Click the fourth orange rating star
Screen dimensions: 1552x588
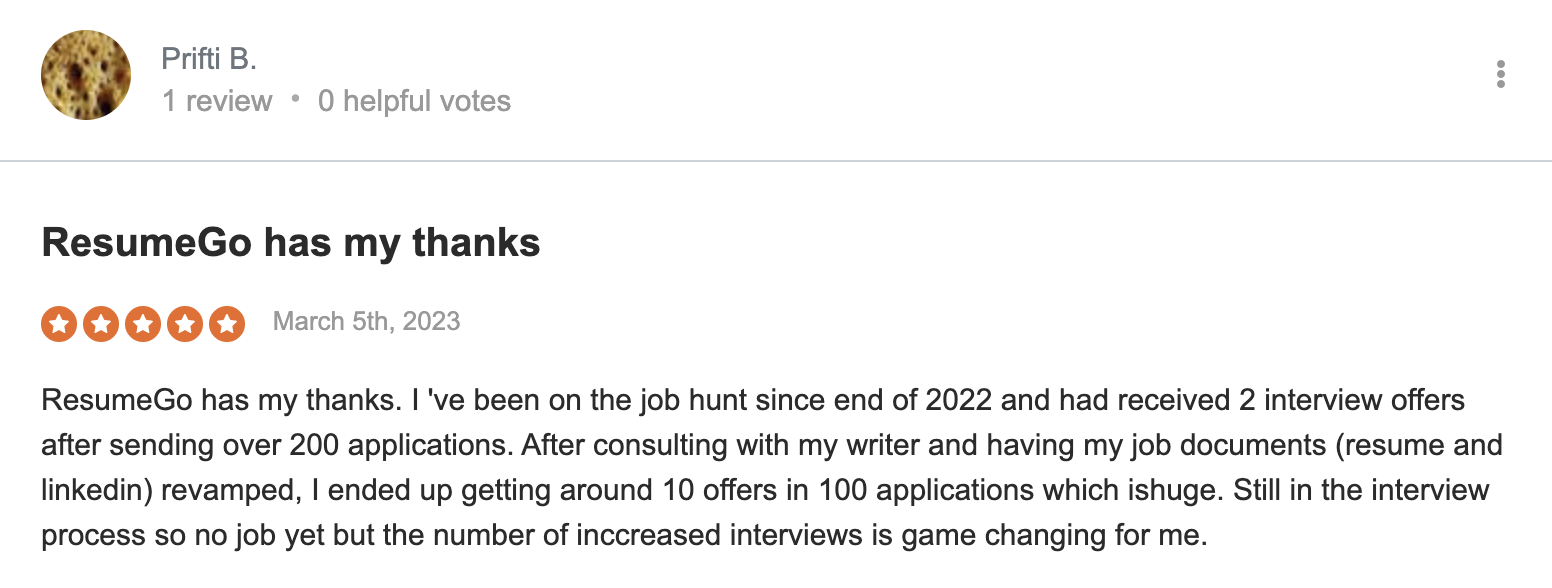pyautogui.click(x=185, y=323)
